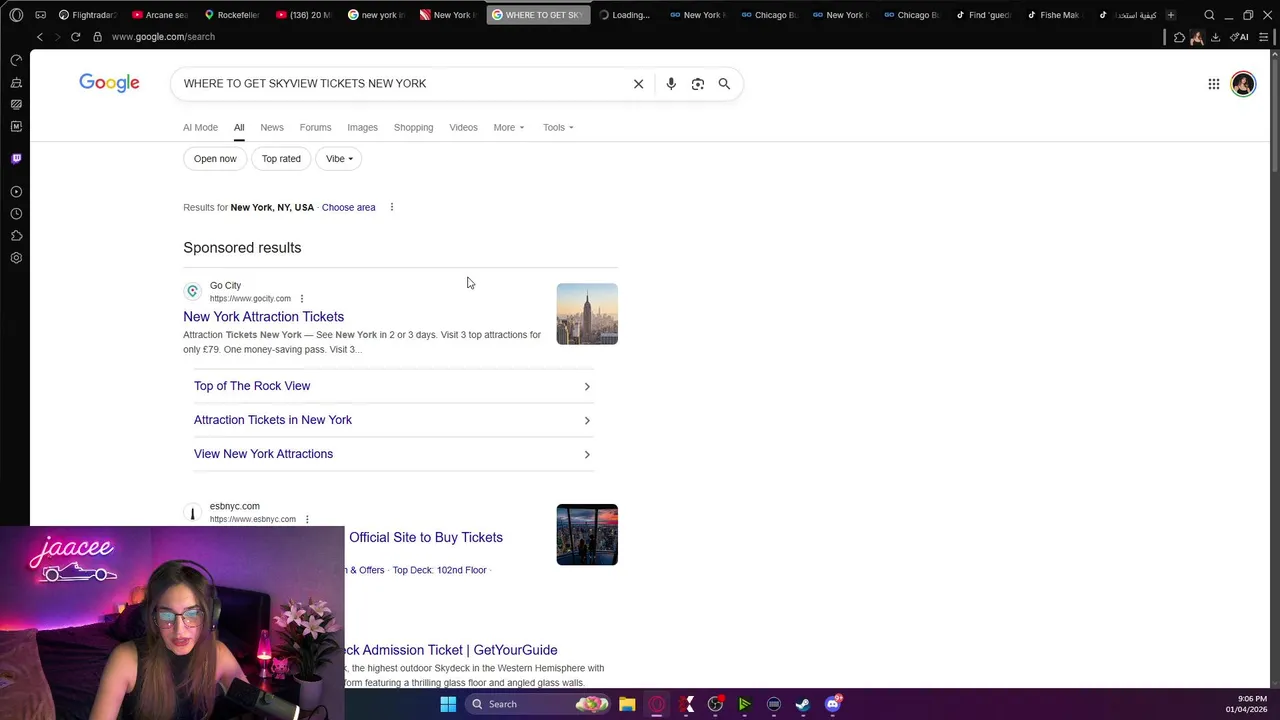
Task: Reload the current page
Action: click(x=75, y=37)
